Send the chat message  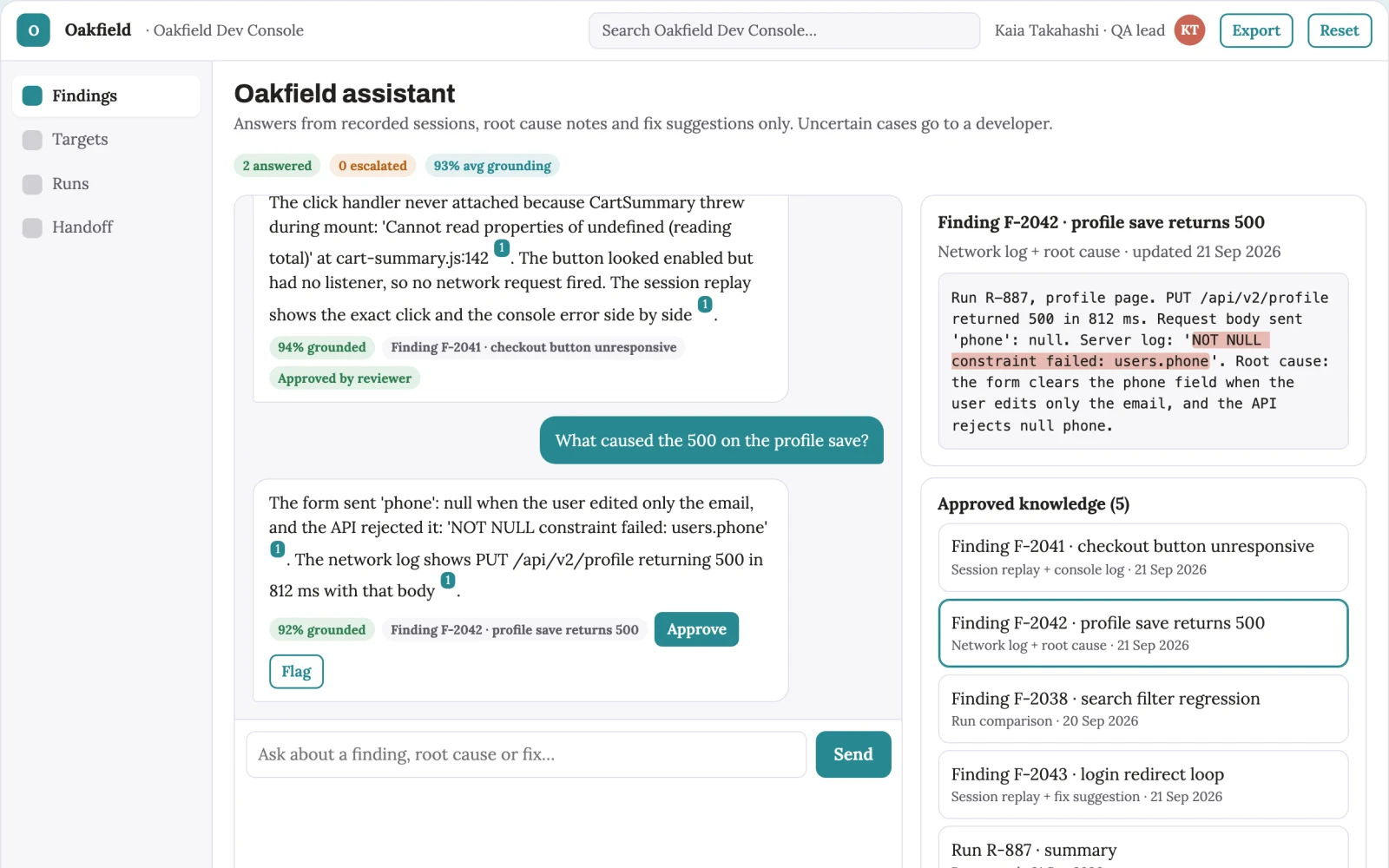(852, 754)
